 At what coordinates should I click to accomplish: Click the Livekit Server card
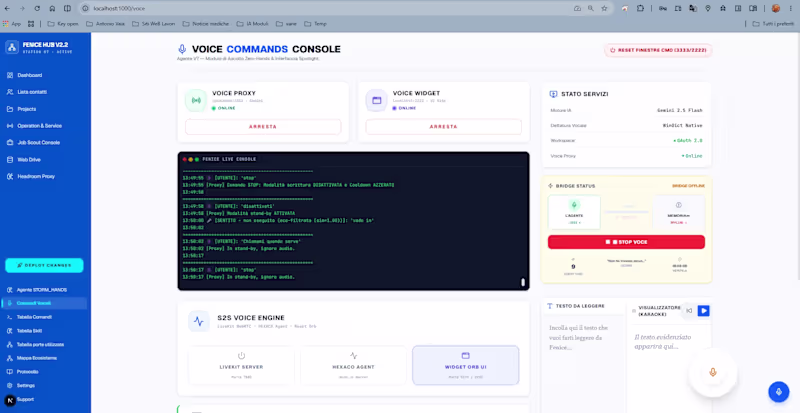point(241,366)
